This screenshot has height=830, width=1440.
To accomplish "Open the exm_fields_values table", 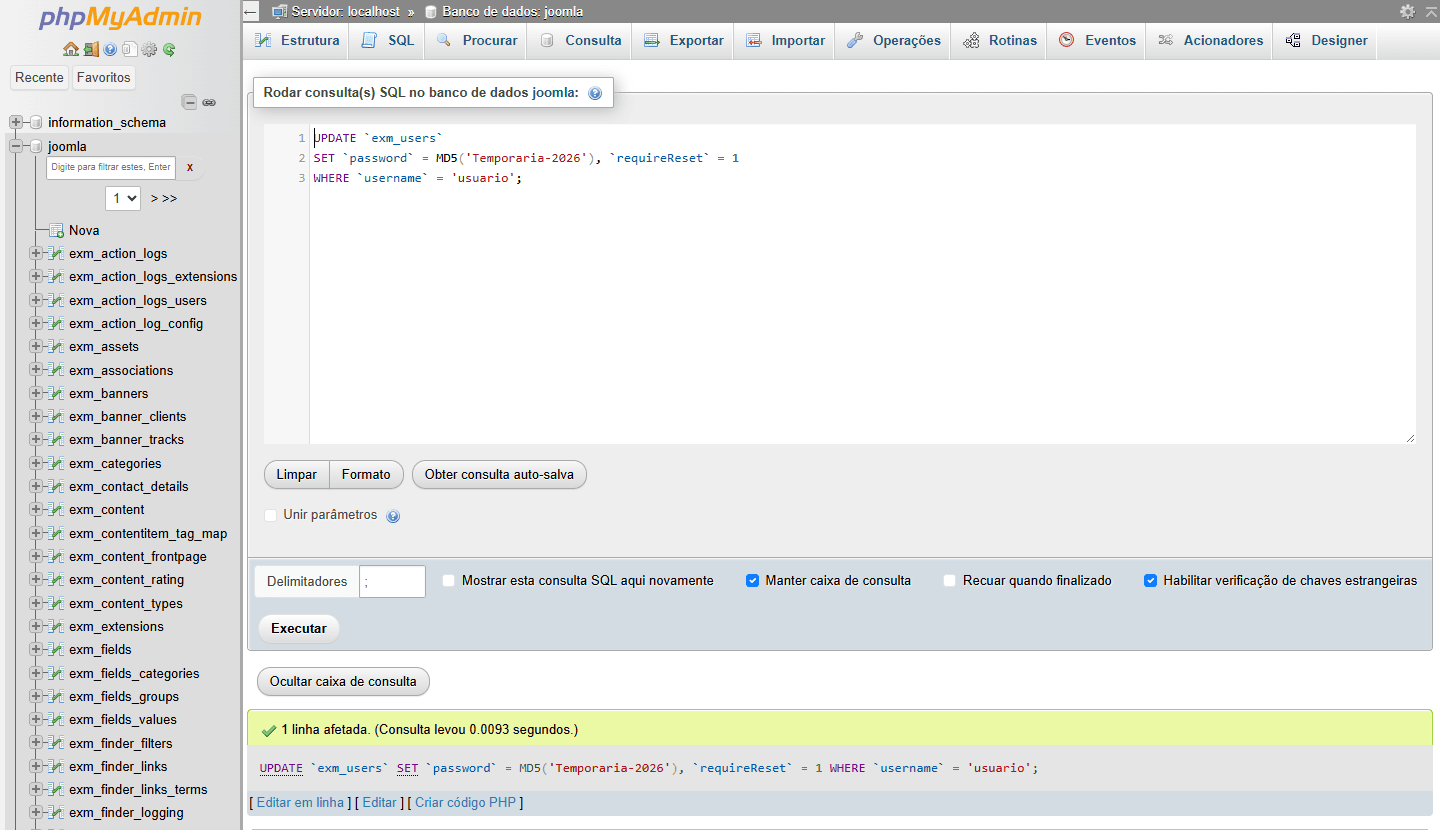I will click(x=123, y=719).
